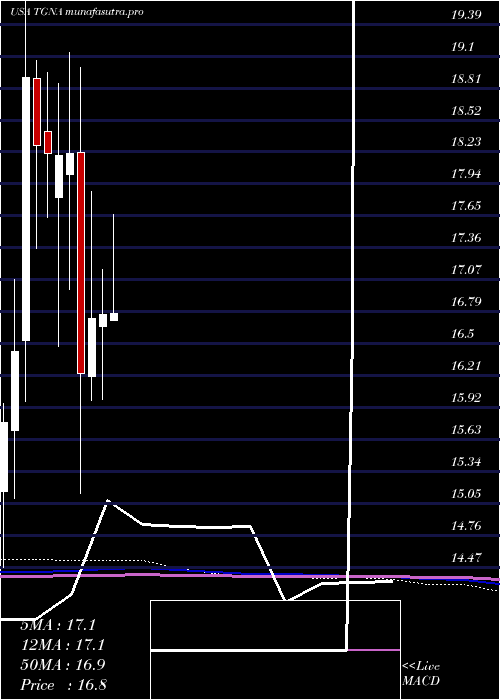
Task: Click the 17.07 price axis label
Action: pyautogui.click(x=466, y=270)
